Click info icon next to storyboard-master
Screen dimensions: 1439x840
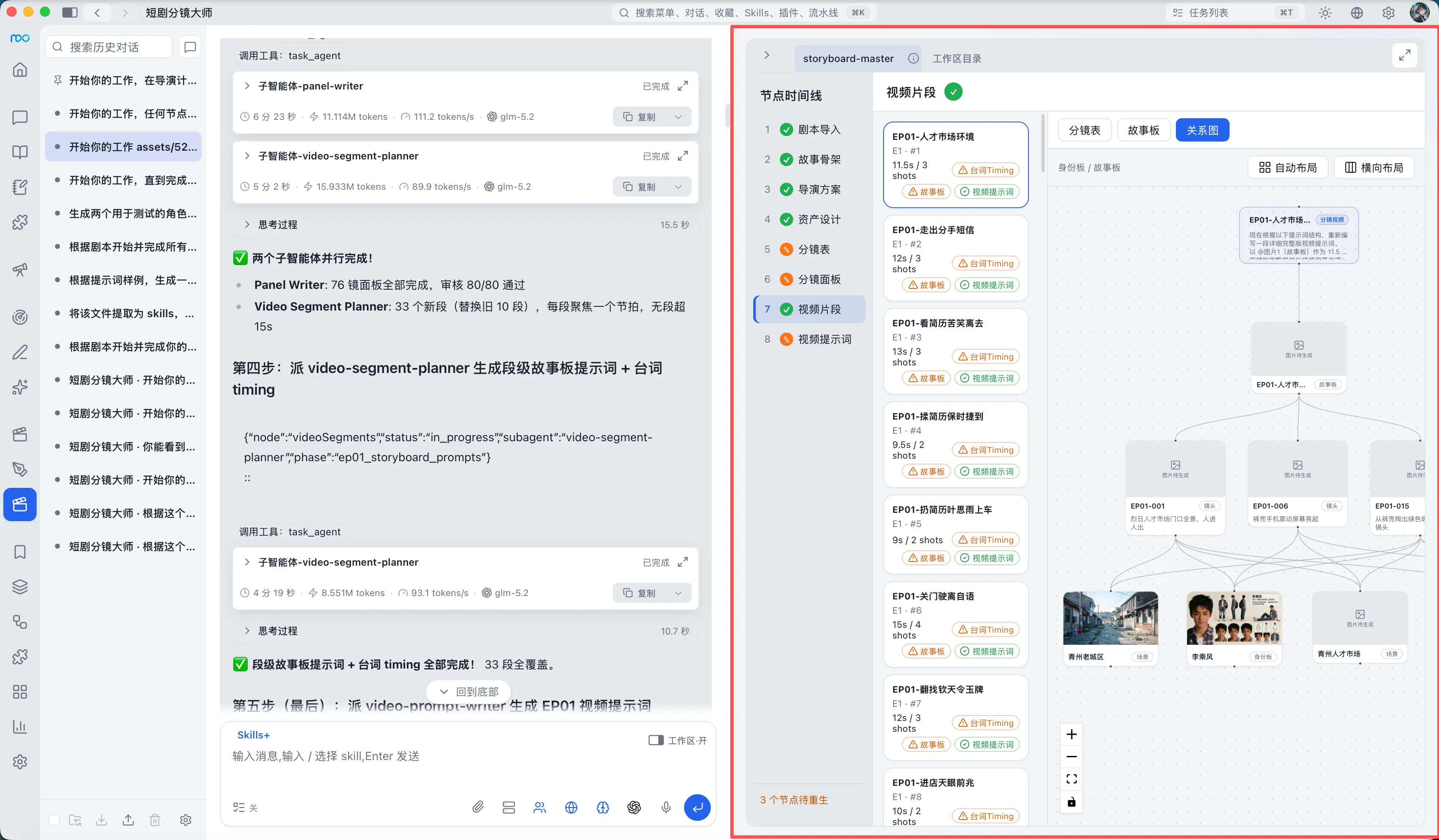pos(914,58)
